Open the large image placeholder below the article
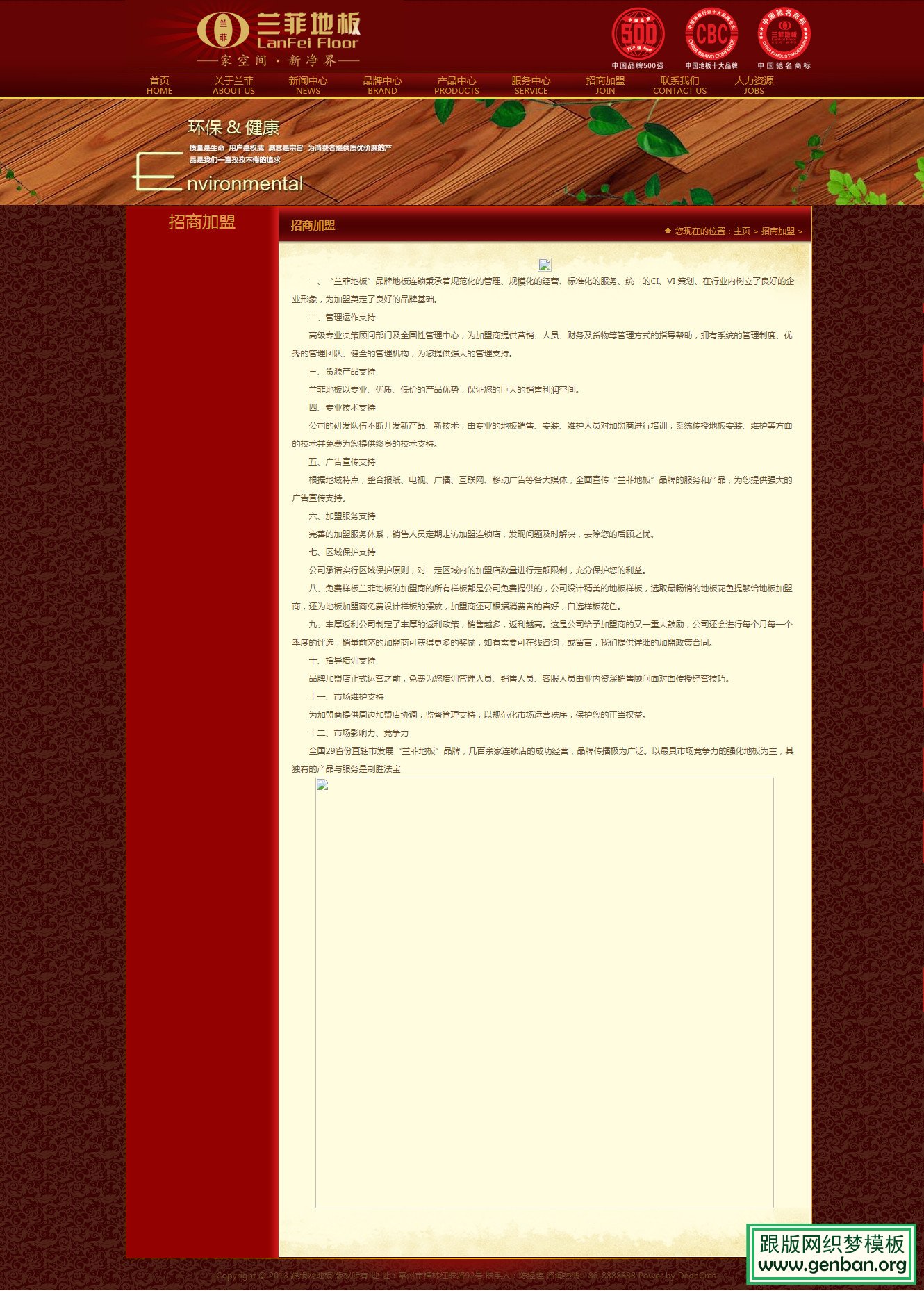This screenshot has width=924, height=1291. [545, 993]
